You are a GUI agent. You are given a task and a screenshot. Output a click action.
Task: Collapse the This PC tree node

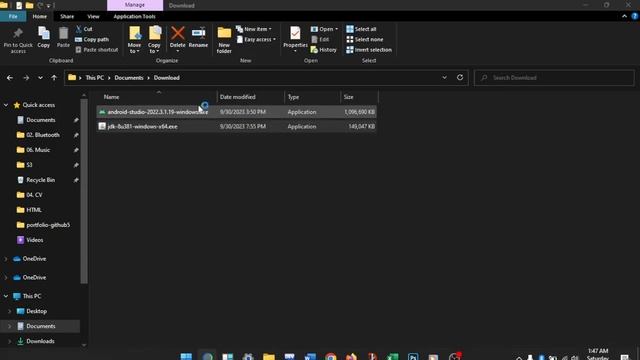tap(6, 296)
